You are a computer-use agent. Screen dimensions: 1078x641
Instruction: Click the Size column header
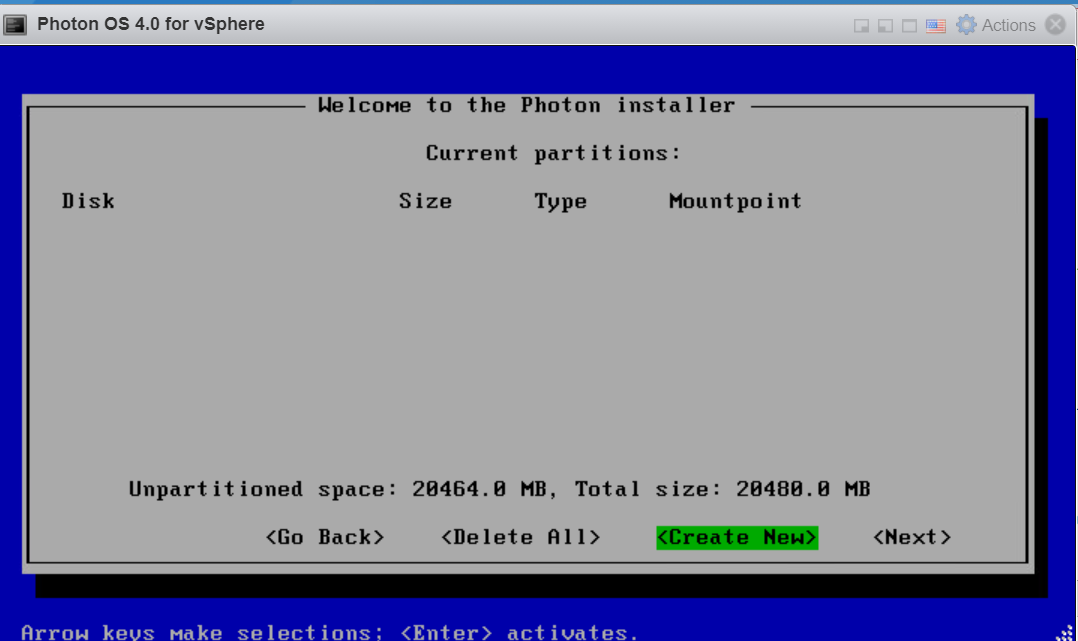pyautogui.click(x=425, y=201)
